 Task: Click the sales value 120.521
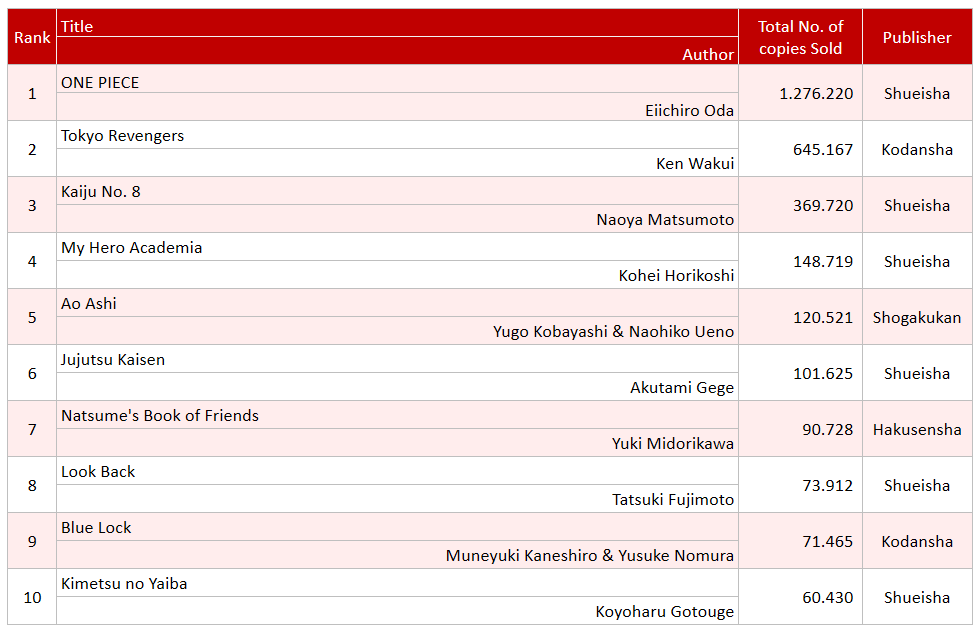click(x=822, y=318)
